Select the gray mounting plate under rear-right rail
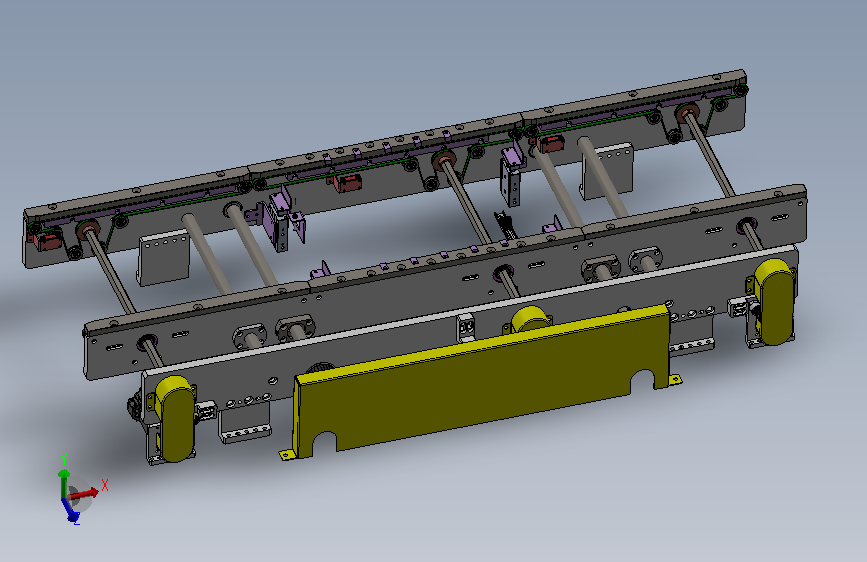Image resolution: width=867 pixels, height=562 pixels. pyautogui.click(x=608, y=170)
